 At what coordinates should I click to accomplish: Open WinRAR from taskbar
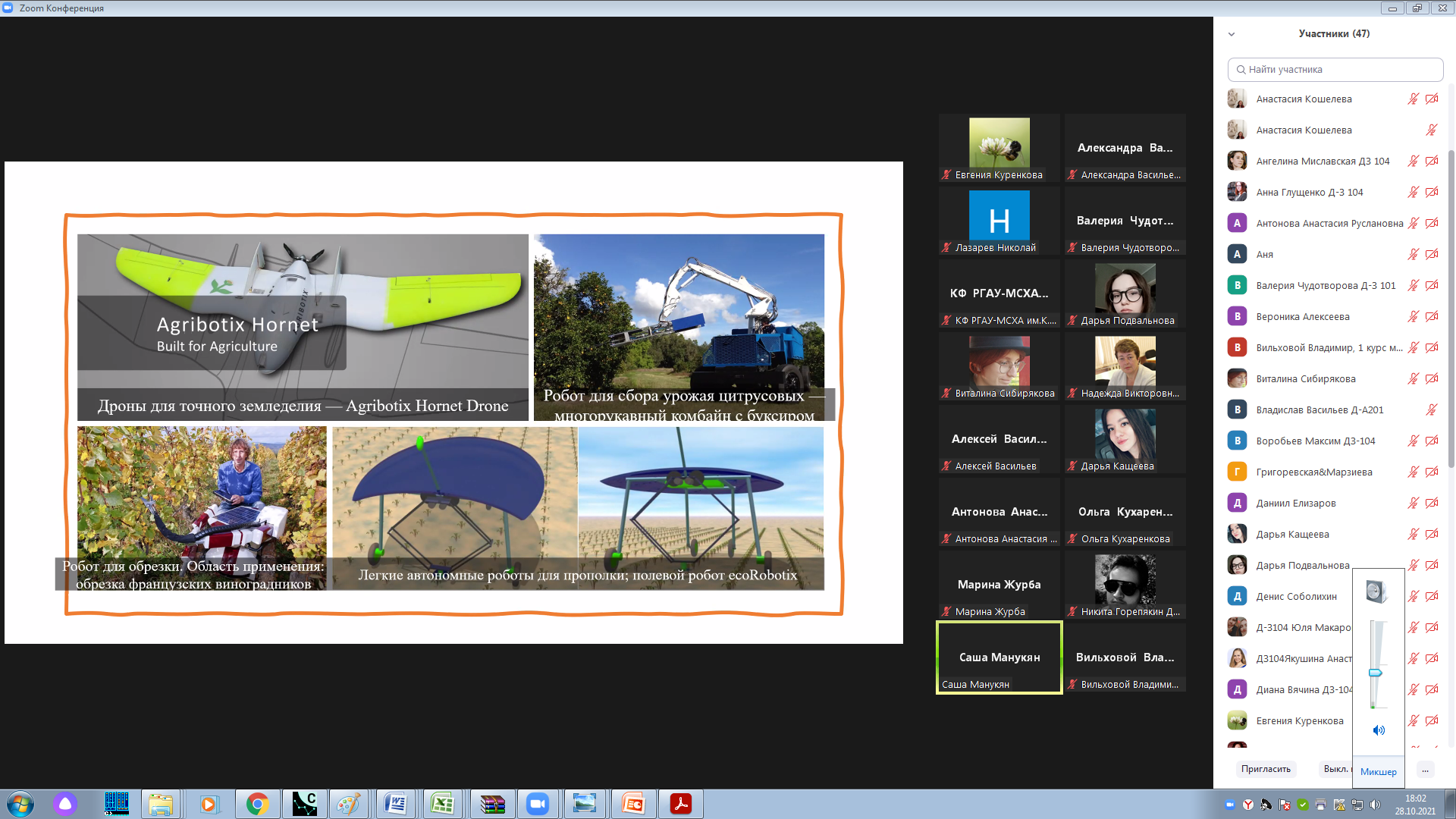[x=492, y=804]
